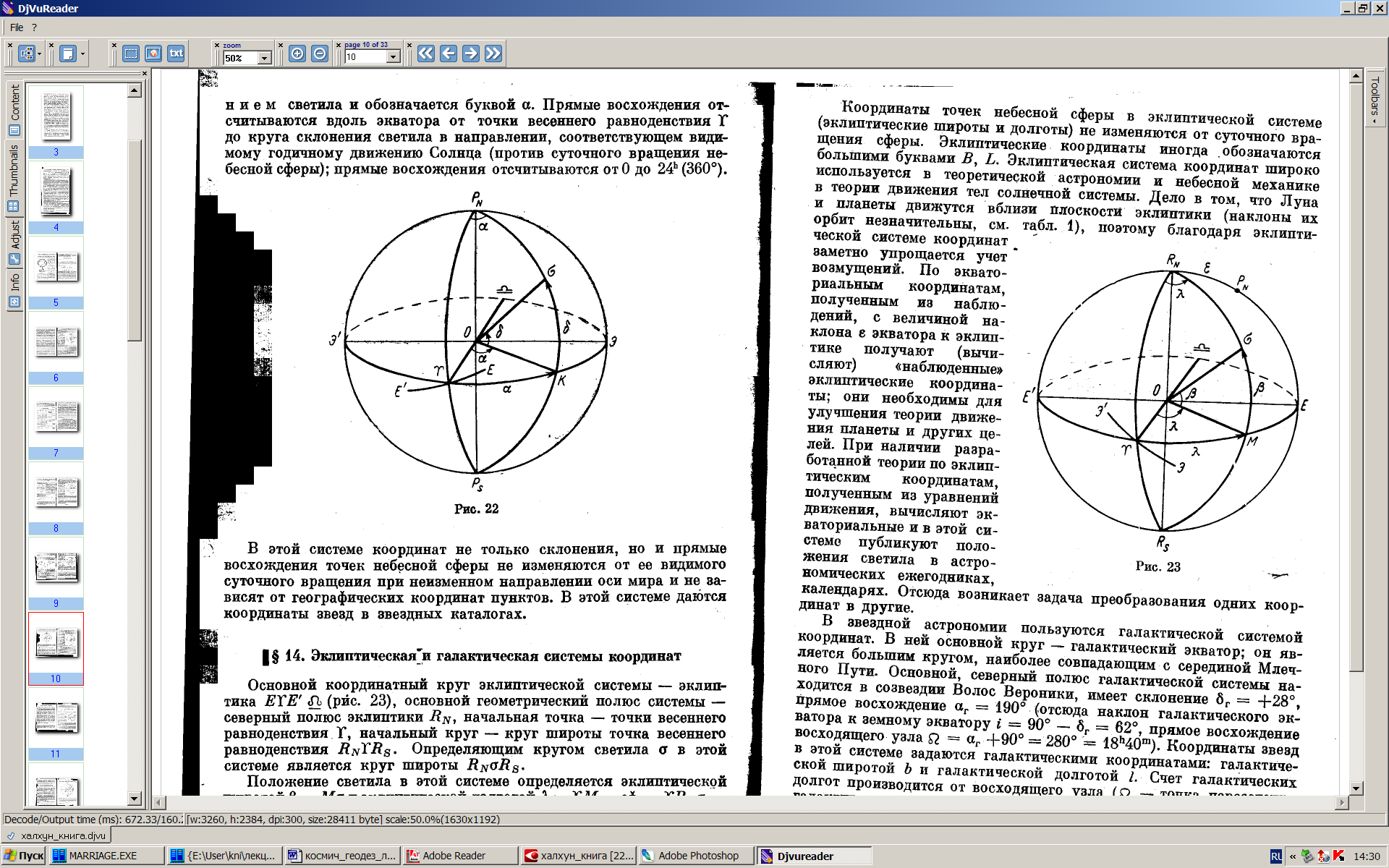Click the Decode/Output time status text
This screenshot has height=868, width=1389.
(x=93, y=820)
